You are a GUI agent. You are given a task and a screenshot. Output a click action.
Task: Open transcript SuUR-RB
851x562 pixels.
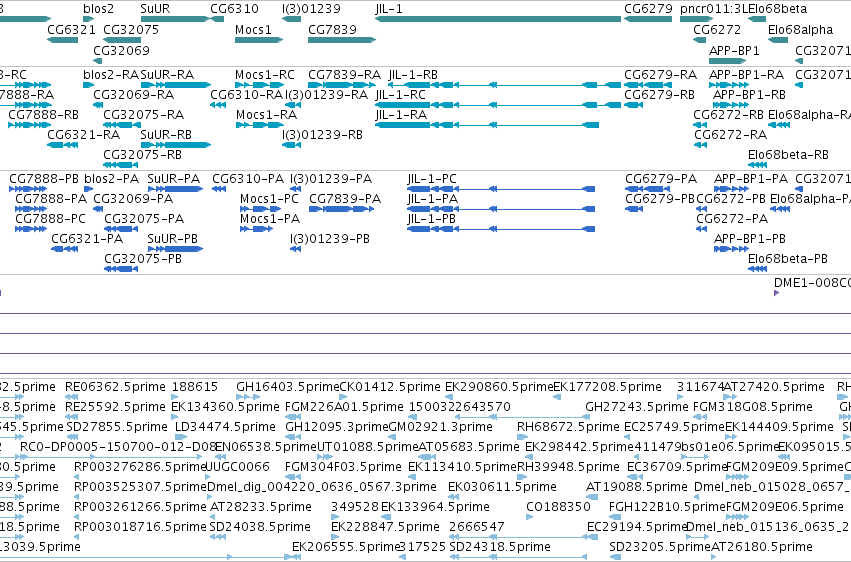166,135
